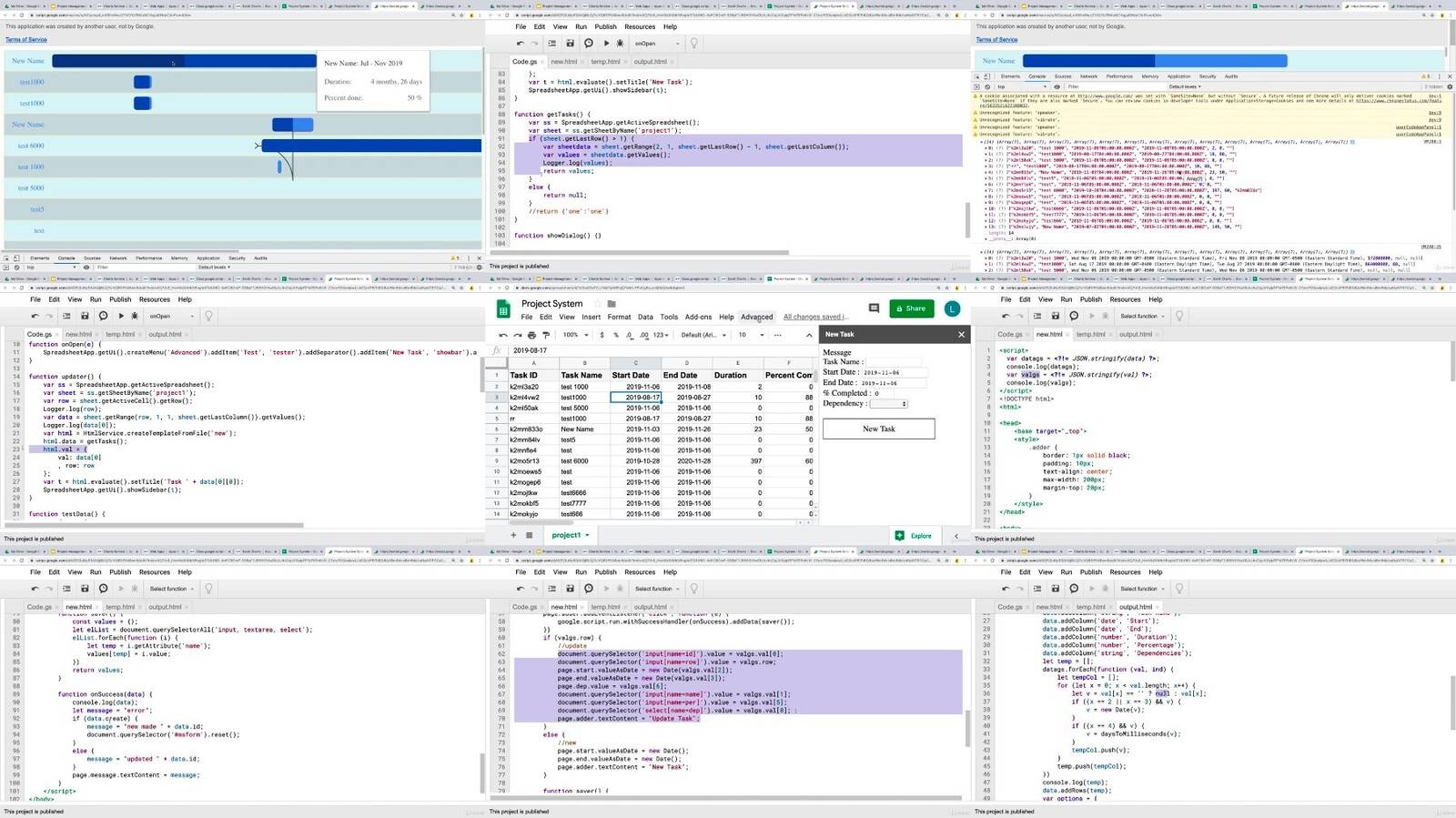Open the Default (Ari... font dropdown
Image resolution: width=1456 pixels, height=818 pixels.
703,335
